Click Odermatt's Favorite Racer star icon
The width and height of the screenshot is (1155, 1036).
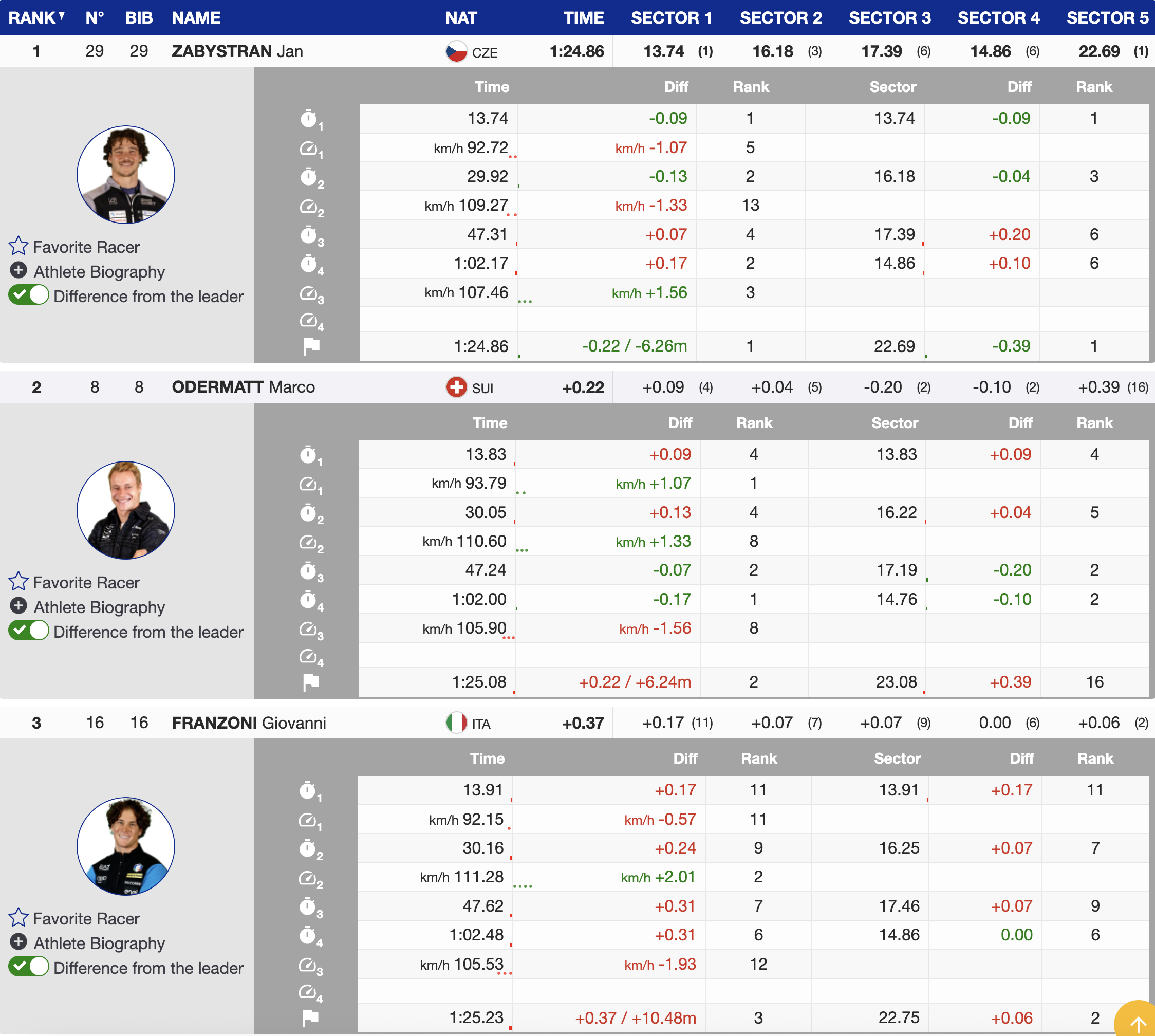point(18,582)
